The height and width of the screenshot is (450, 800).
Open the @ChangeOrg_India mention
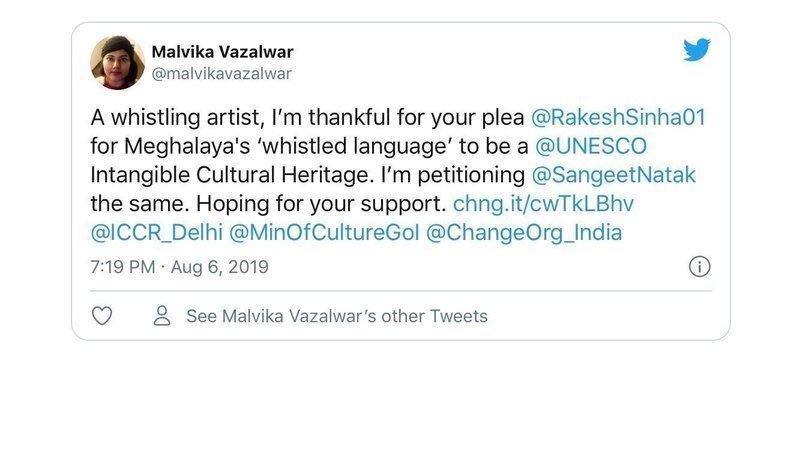(524, 233)
